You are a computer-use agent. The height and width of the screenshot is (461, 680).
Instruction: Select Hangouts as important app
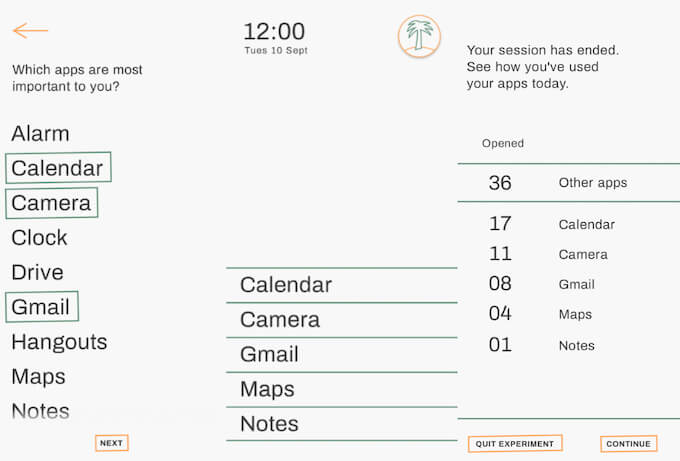point(59,342)
